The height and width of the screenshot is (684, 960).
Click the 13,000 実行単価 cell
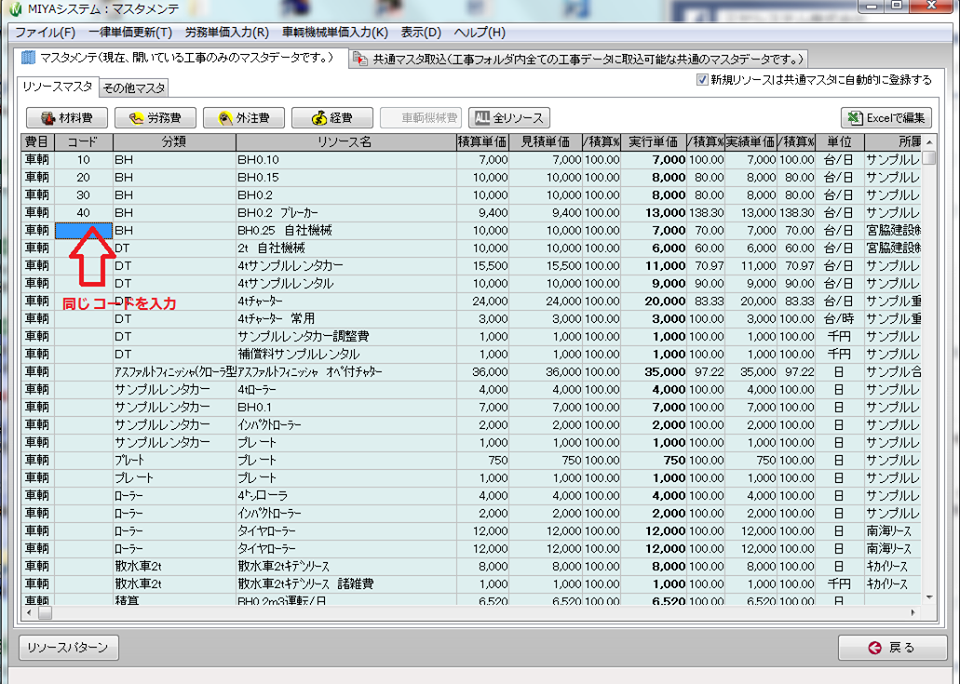coord(653,213)
